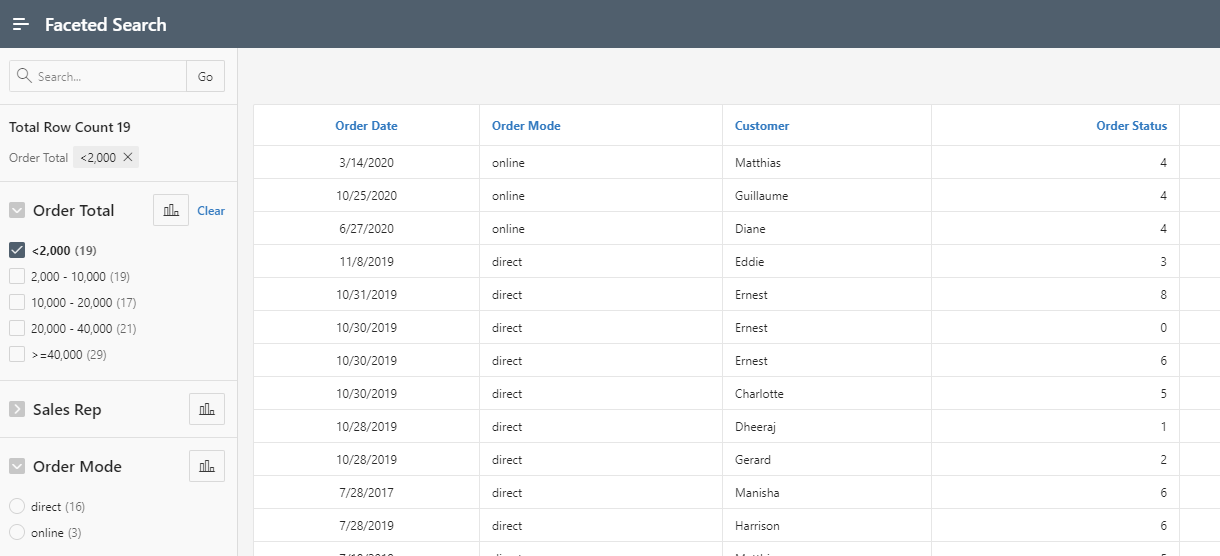The width and height of the screenshot is (1220, 556).
Task: Collapse the Order Total facet
Action: [x=17, y=210]
